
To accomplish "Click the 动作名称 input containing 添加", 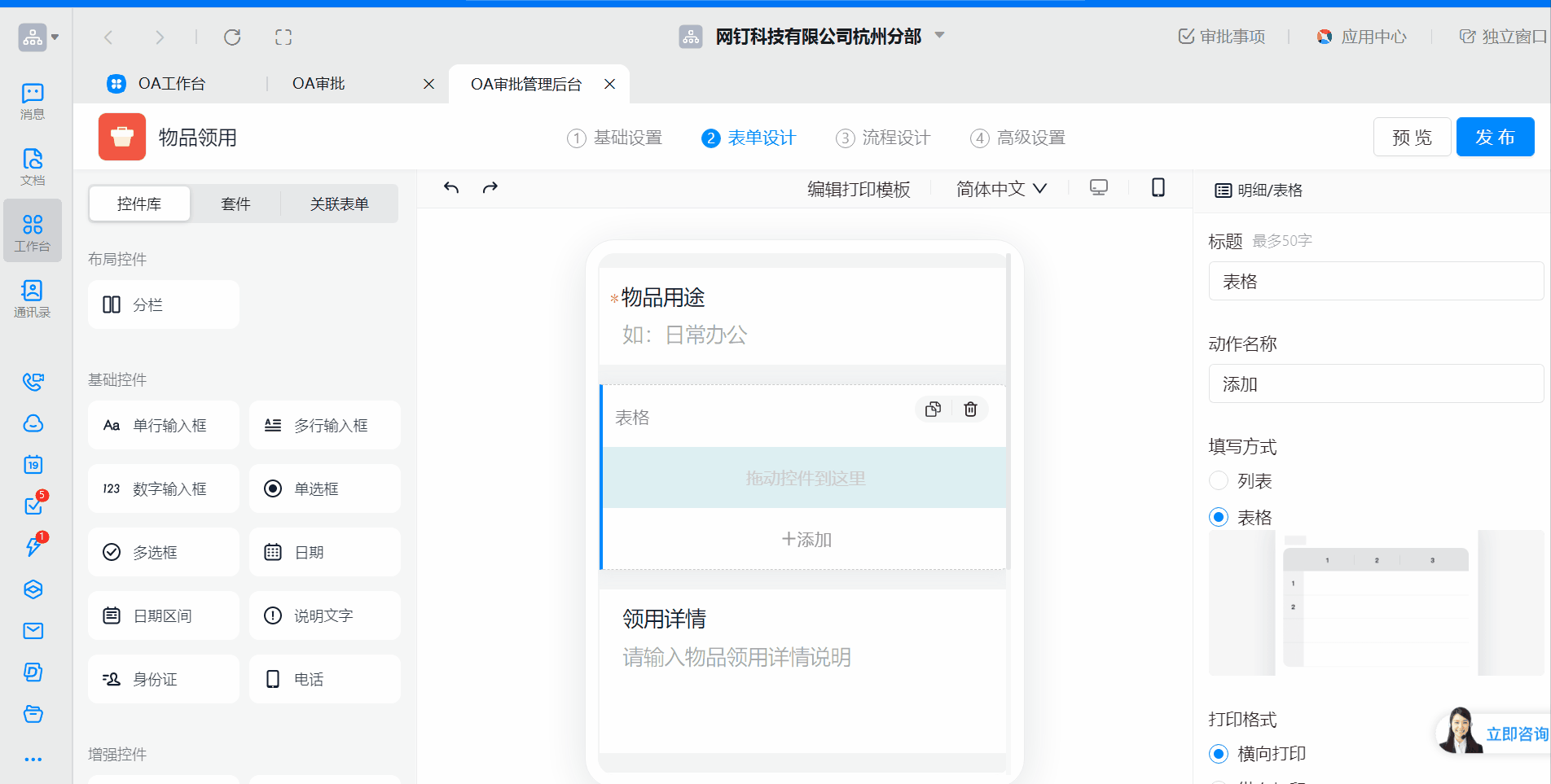I will pos(1376,383).
